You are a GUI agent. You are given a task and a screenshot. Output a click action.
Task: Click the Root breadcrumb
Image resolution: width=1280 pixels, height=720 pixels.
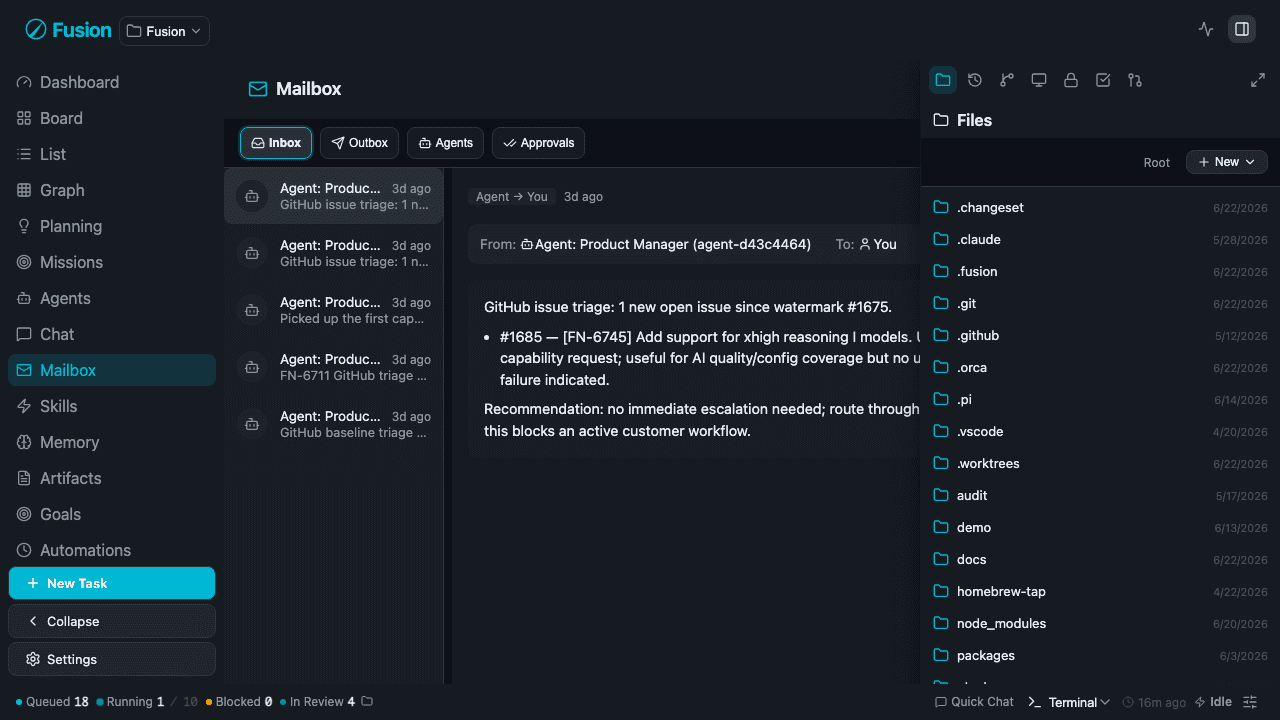coord(1157,162)
